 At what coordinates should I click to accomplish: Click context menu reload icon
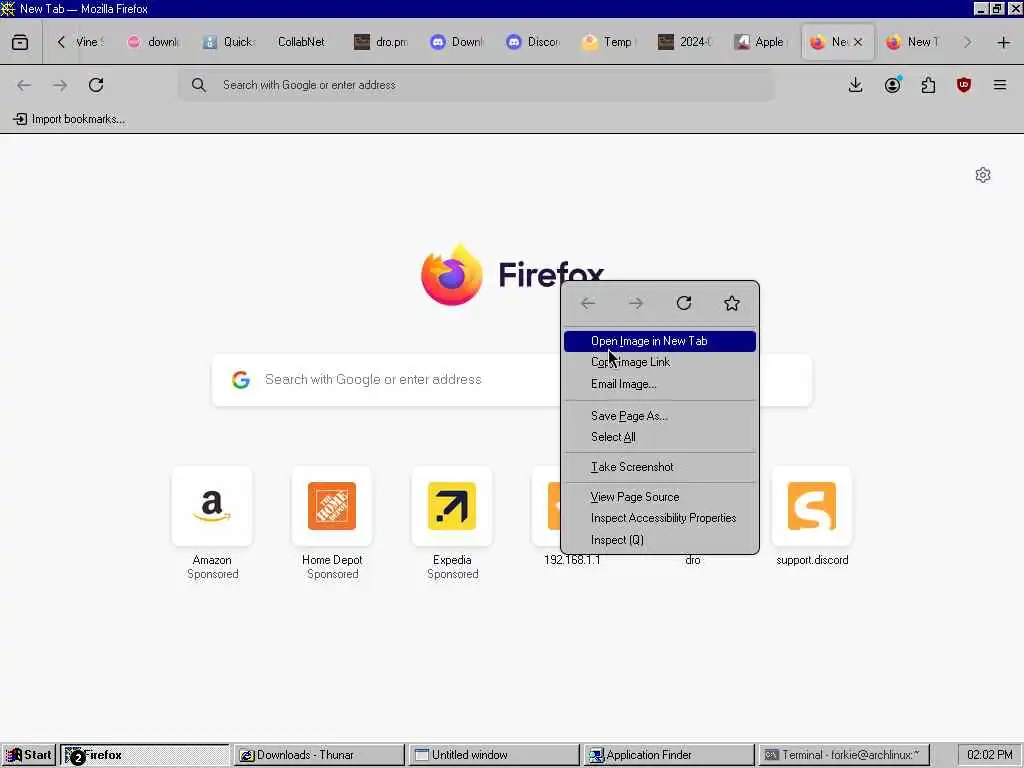(x=684, y=303)
